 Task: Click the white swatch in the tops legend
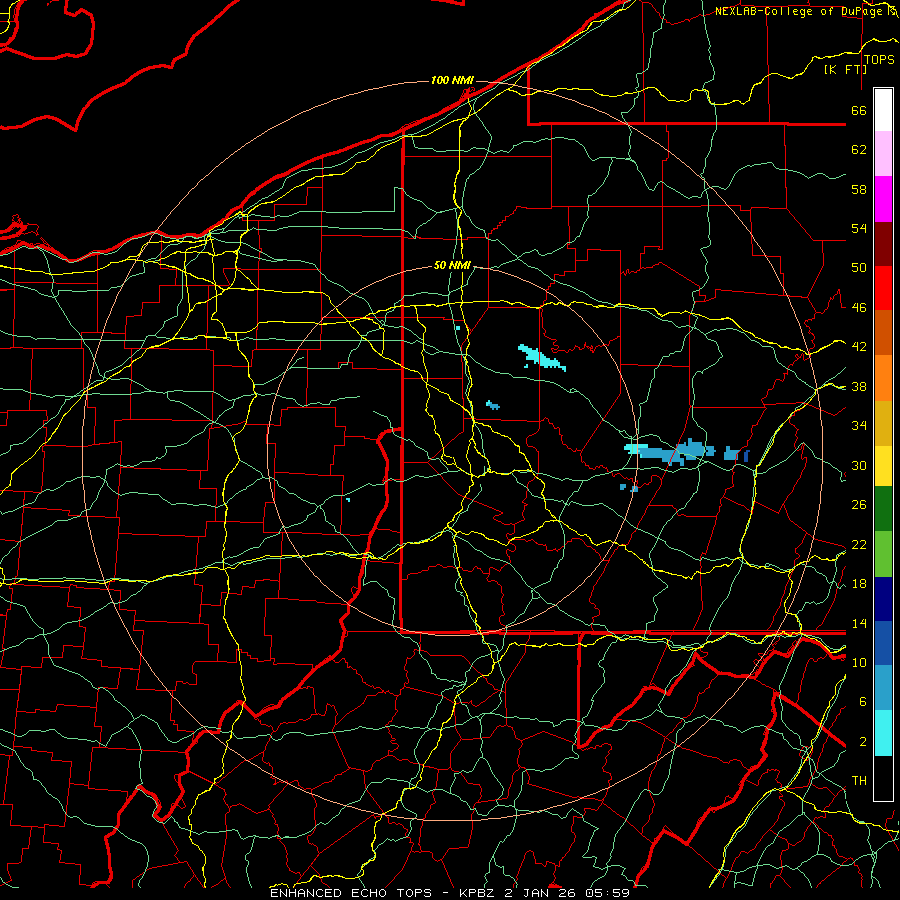click(883, 110)
